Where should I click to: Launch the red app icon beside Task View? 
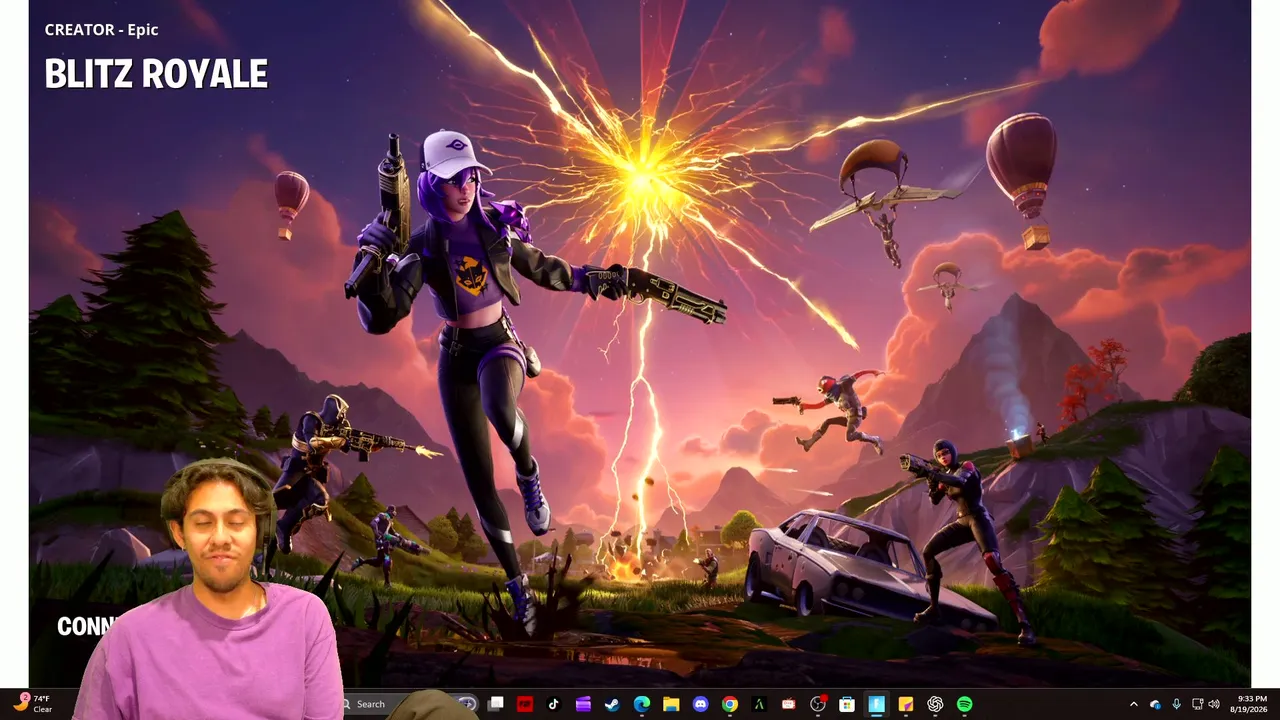[x=525, y=704]
